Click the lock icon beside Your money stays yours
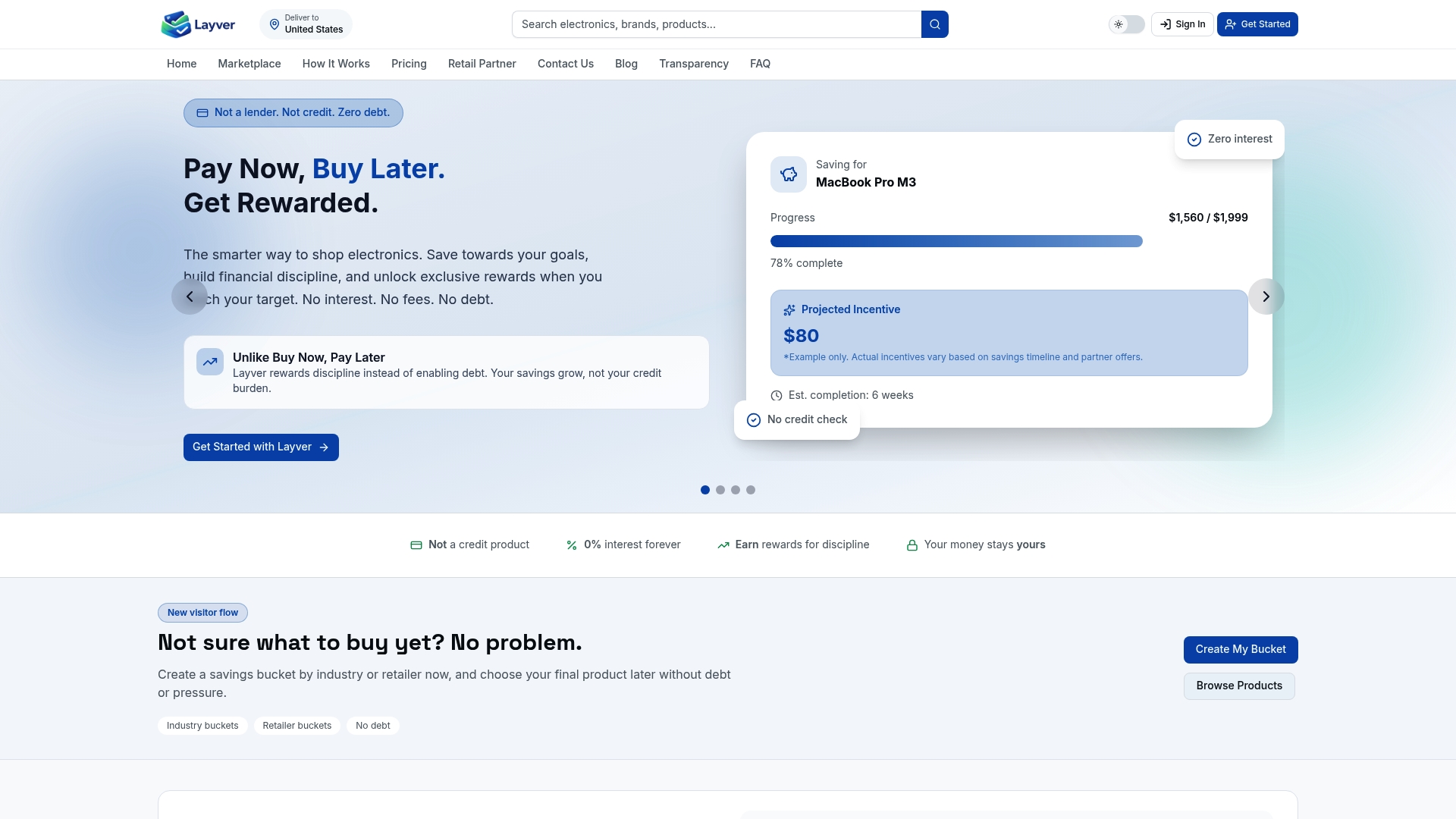Image resolution: width=1456 pixels, height=819 pixels. pos(912,545)
